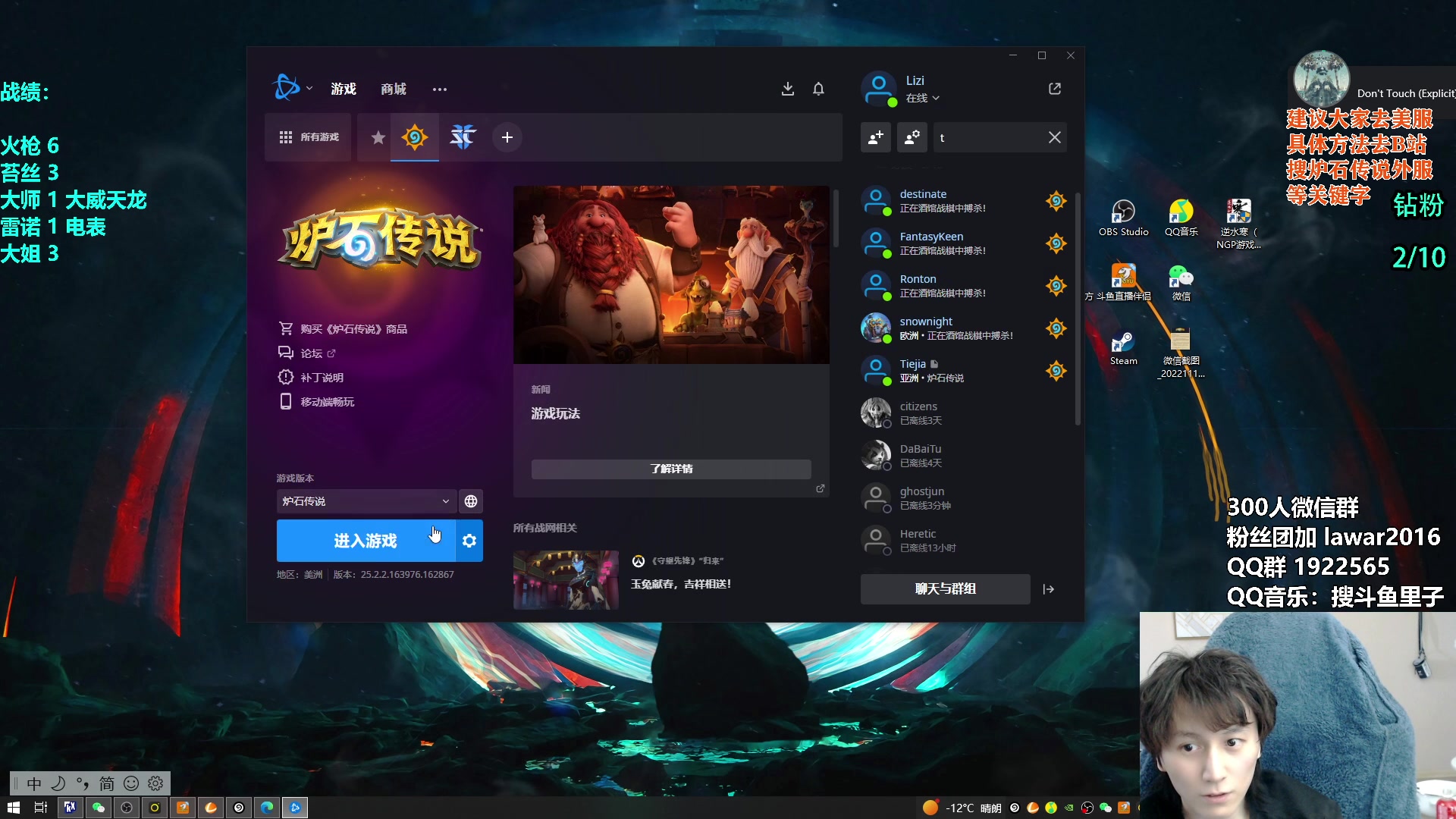
Task: Click Hearthstone icon next to Tiejia
Action: [1056, 371]
